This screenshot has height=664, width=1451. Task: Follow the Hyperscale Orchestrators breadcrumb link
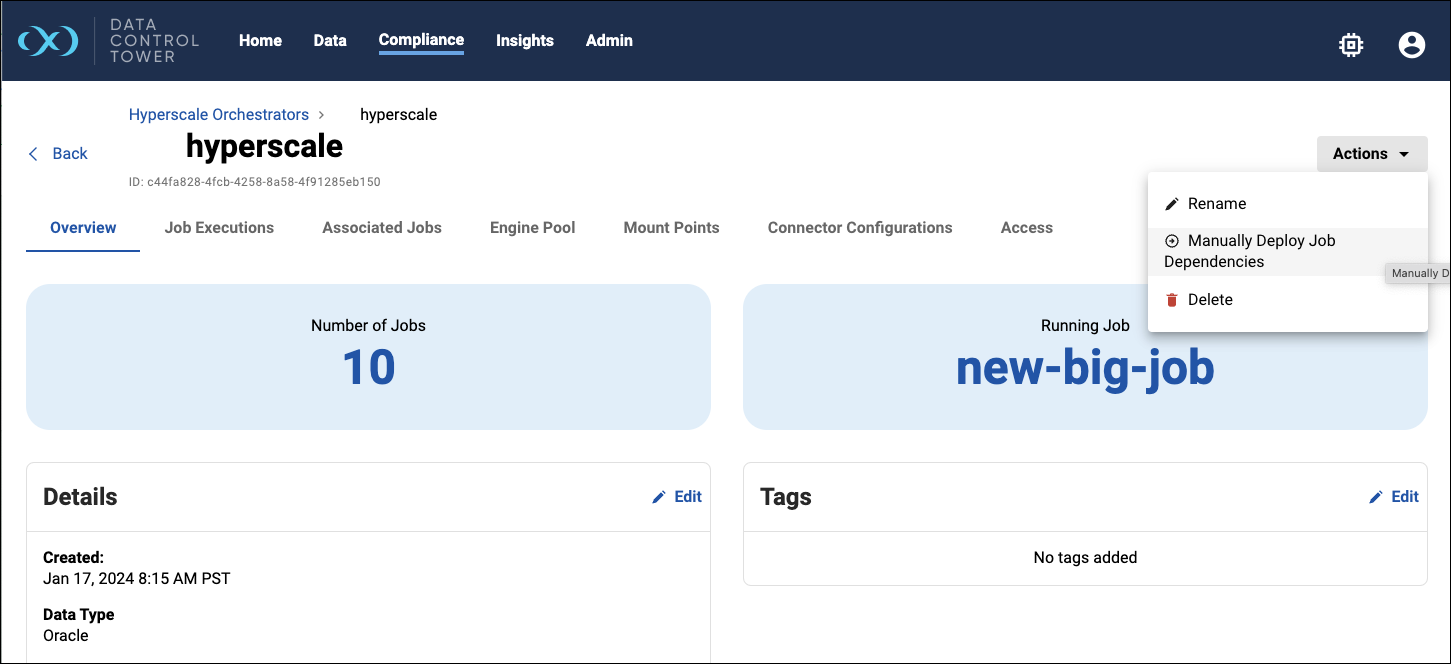(218, 115)
